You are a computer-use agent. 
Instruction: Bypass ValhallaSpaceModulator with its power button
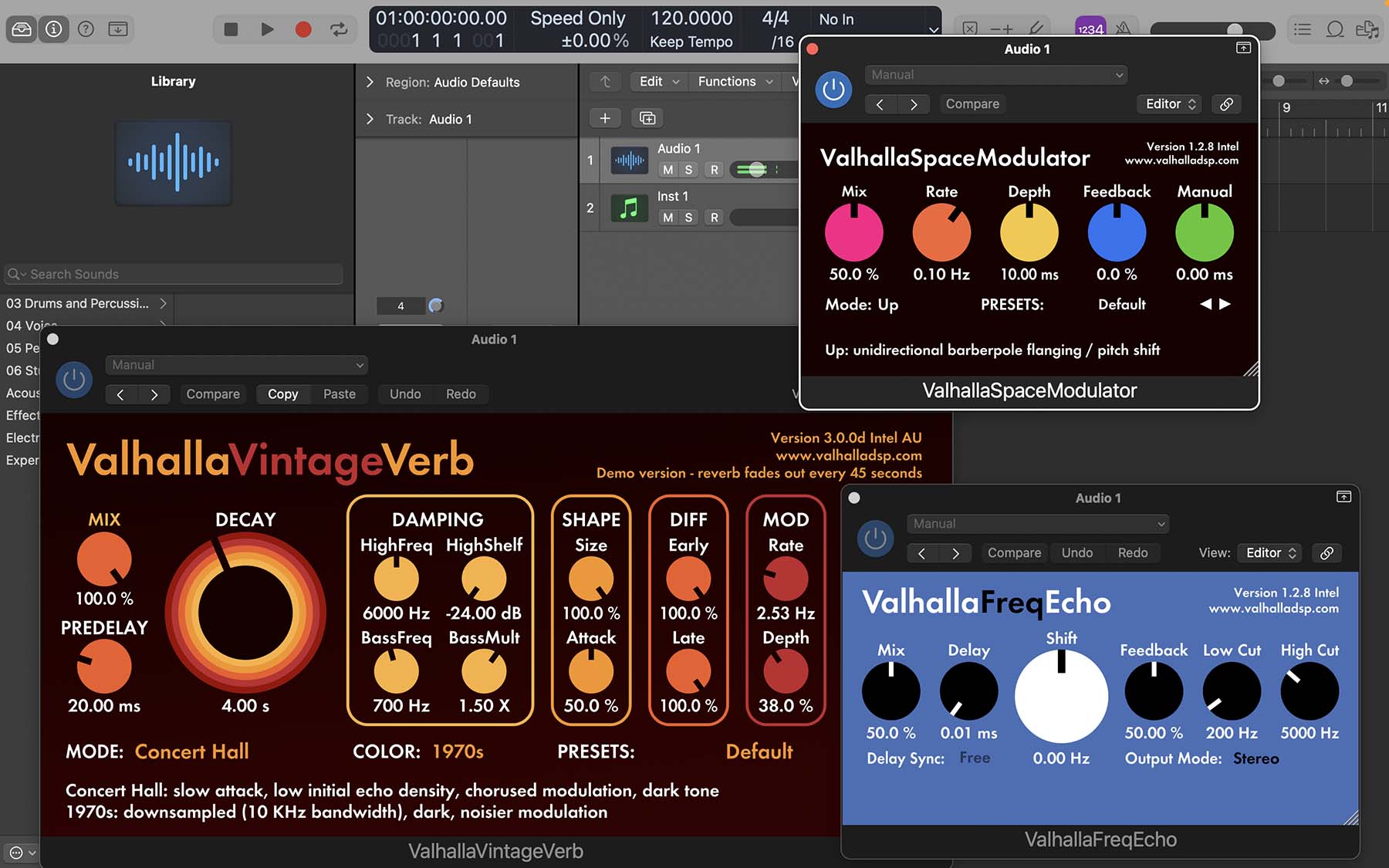[833, 90]
